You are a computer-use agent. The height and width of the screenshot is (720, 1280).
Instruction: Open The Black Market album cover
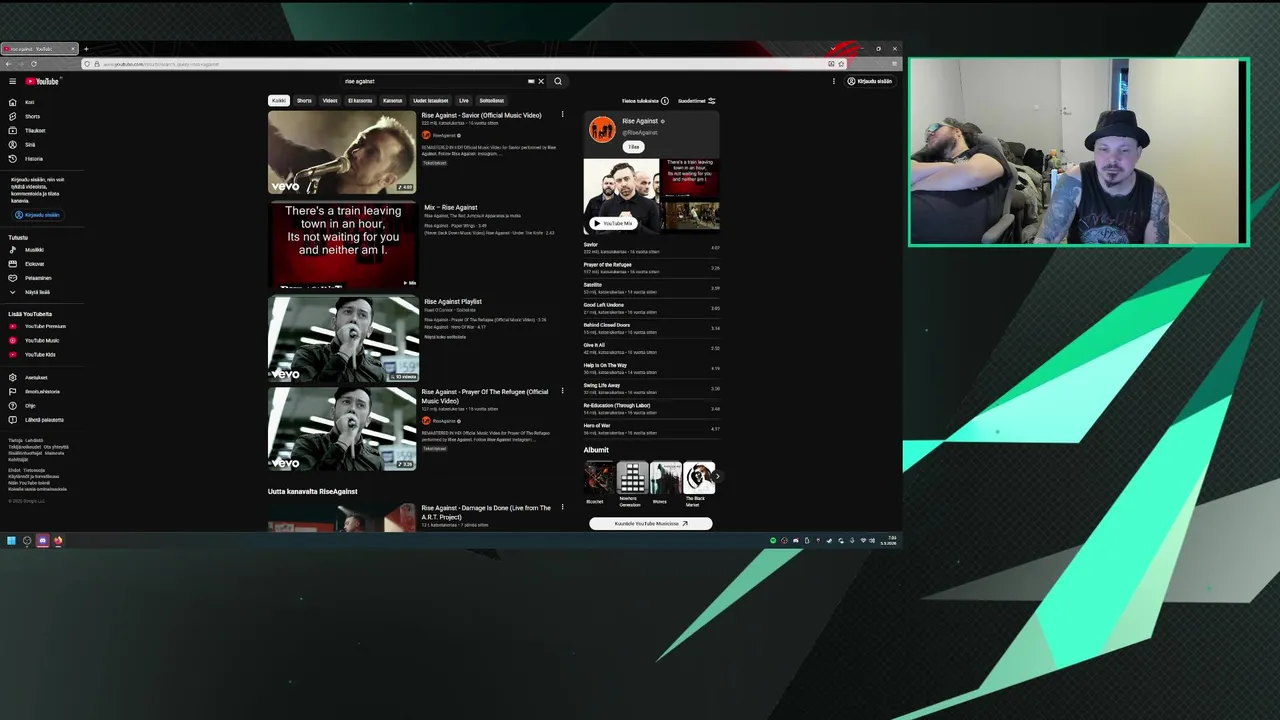(x=698, y=478)
